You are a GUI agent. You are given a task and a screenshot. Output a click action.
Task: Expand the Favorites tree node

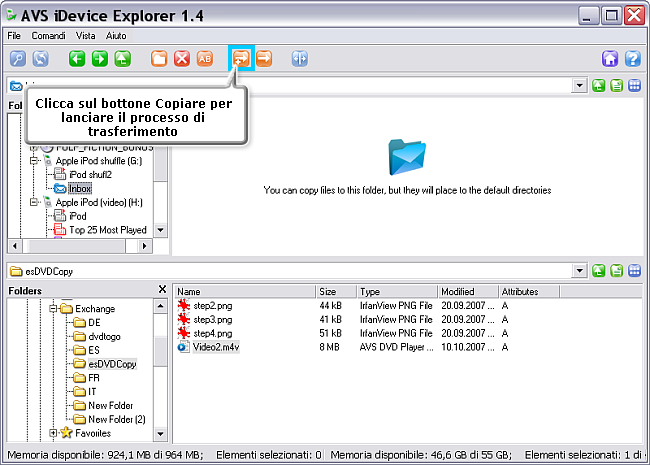coord(53,433)
